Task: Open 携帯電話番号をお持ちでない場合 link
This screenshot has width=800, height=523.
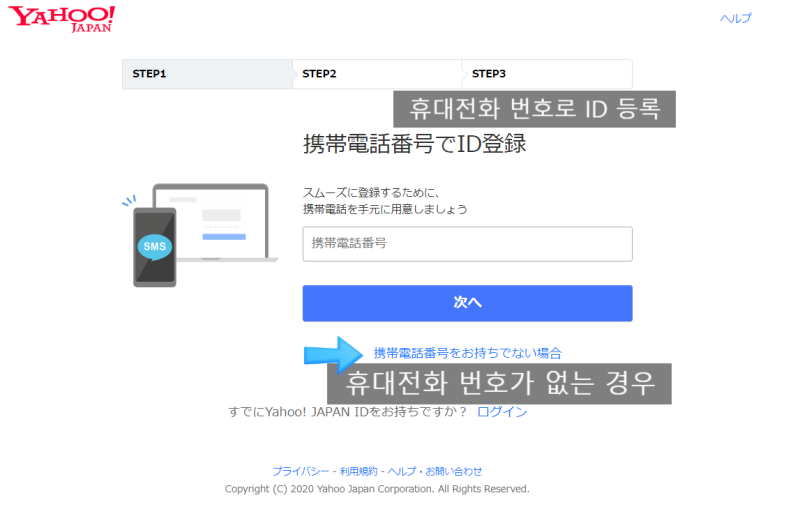Action: coord(467,353)
